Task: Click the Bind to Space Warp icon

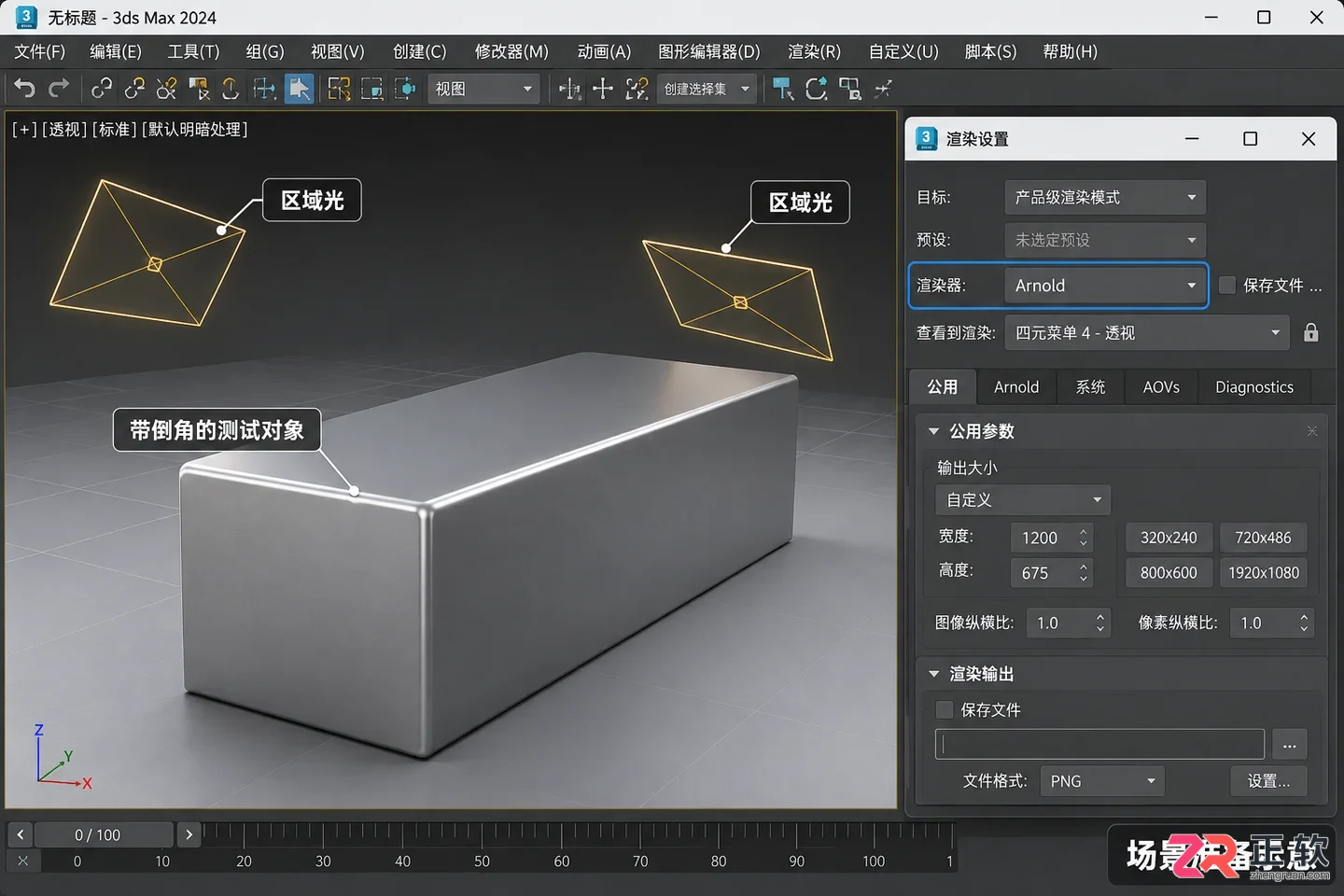Action: tap(167, 89)
